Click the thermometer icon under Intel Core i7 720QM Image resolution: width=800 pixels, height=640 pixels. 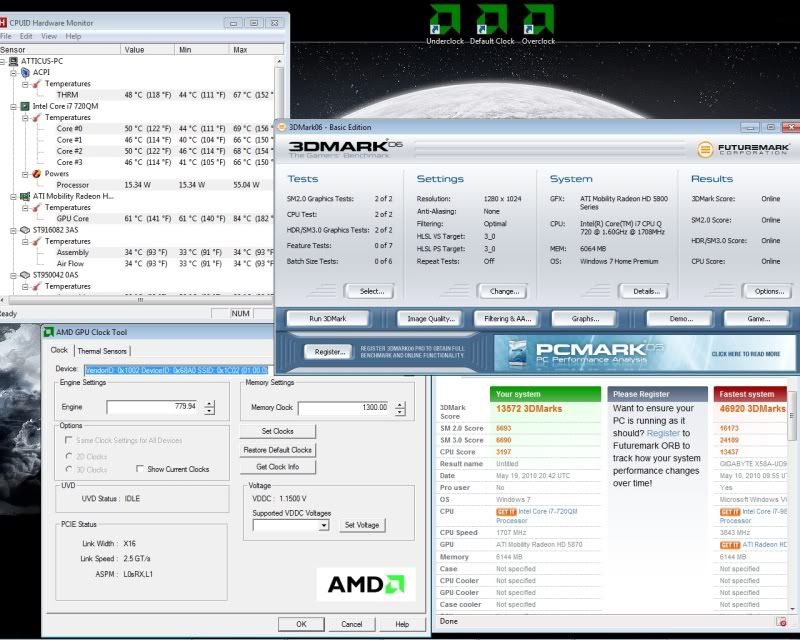[x=37, y=117]
